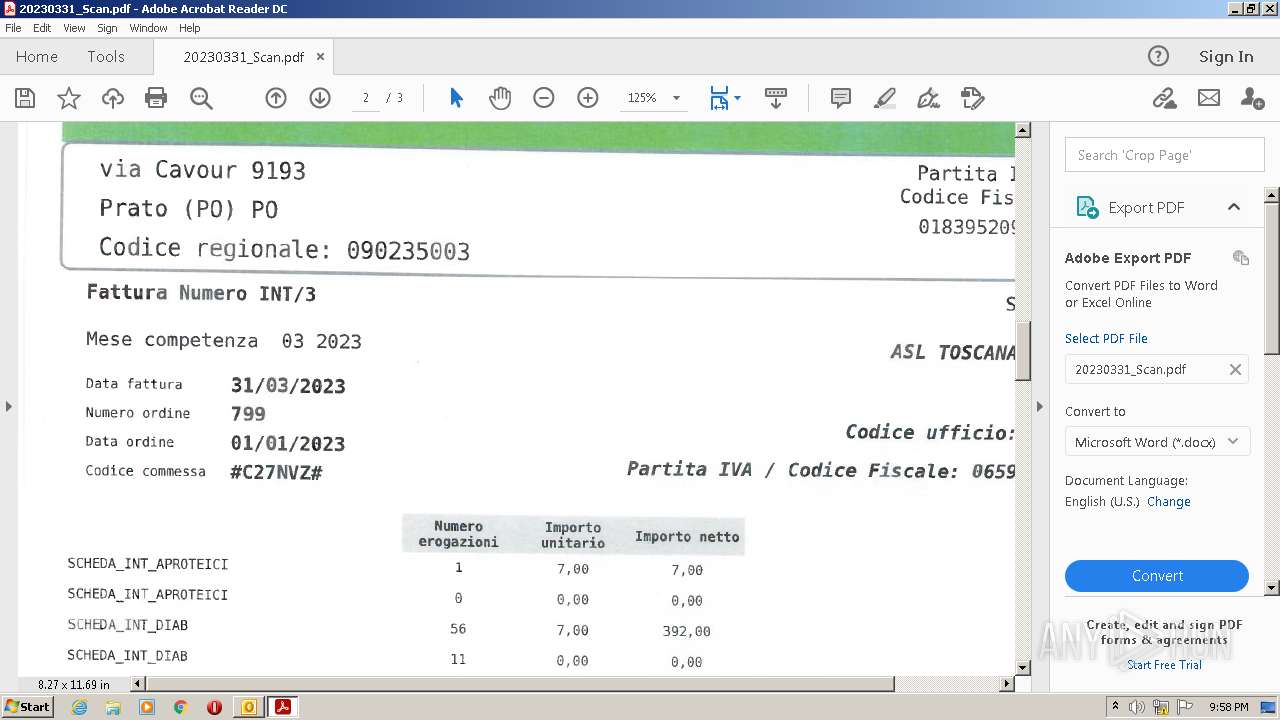Select the highlight text pen tool

tap(884, 98)
